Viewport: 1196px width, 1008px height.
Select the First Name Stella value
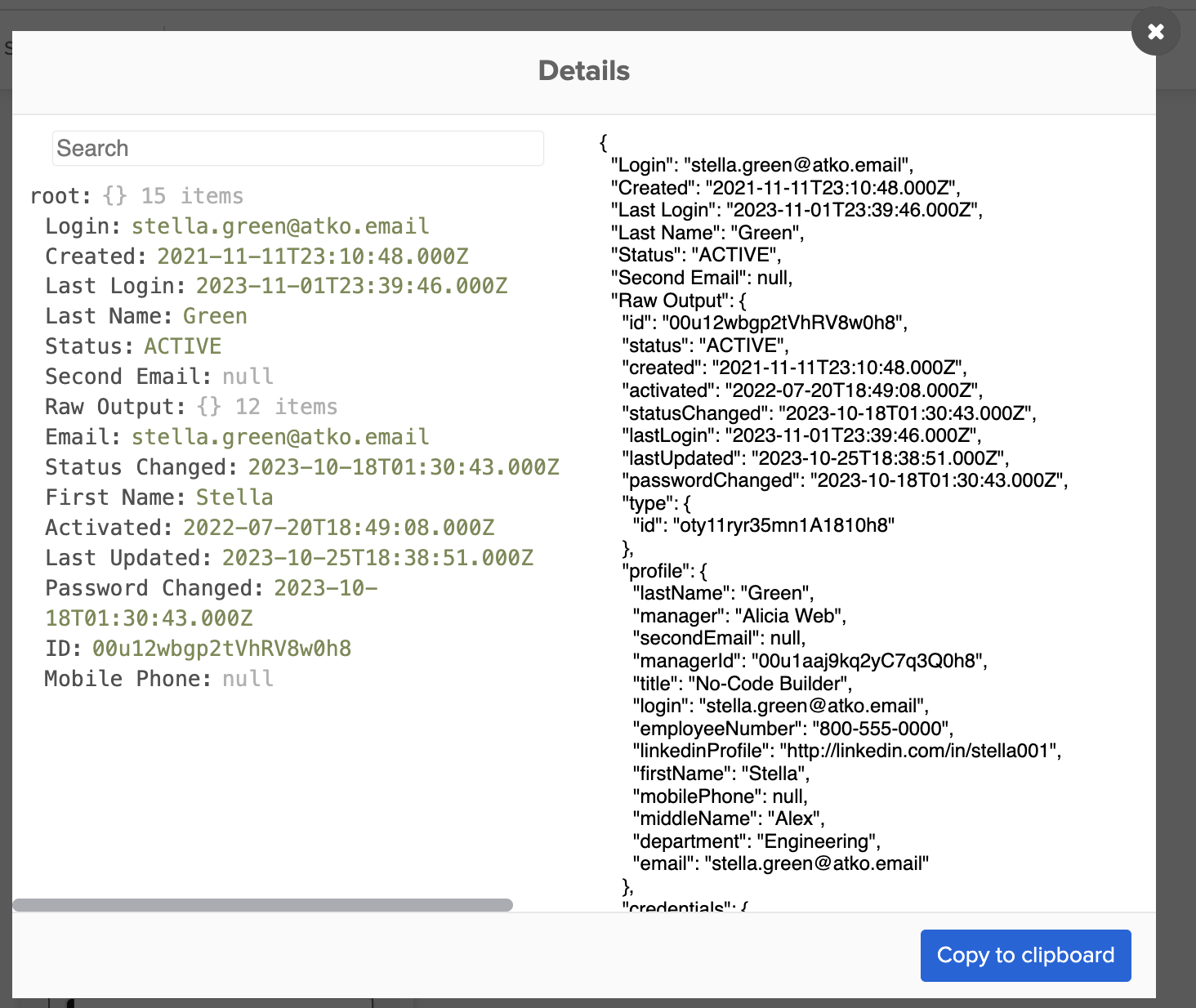coord(234,497)
